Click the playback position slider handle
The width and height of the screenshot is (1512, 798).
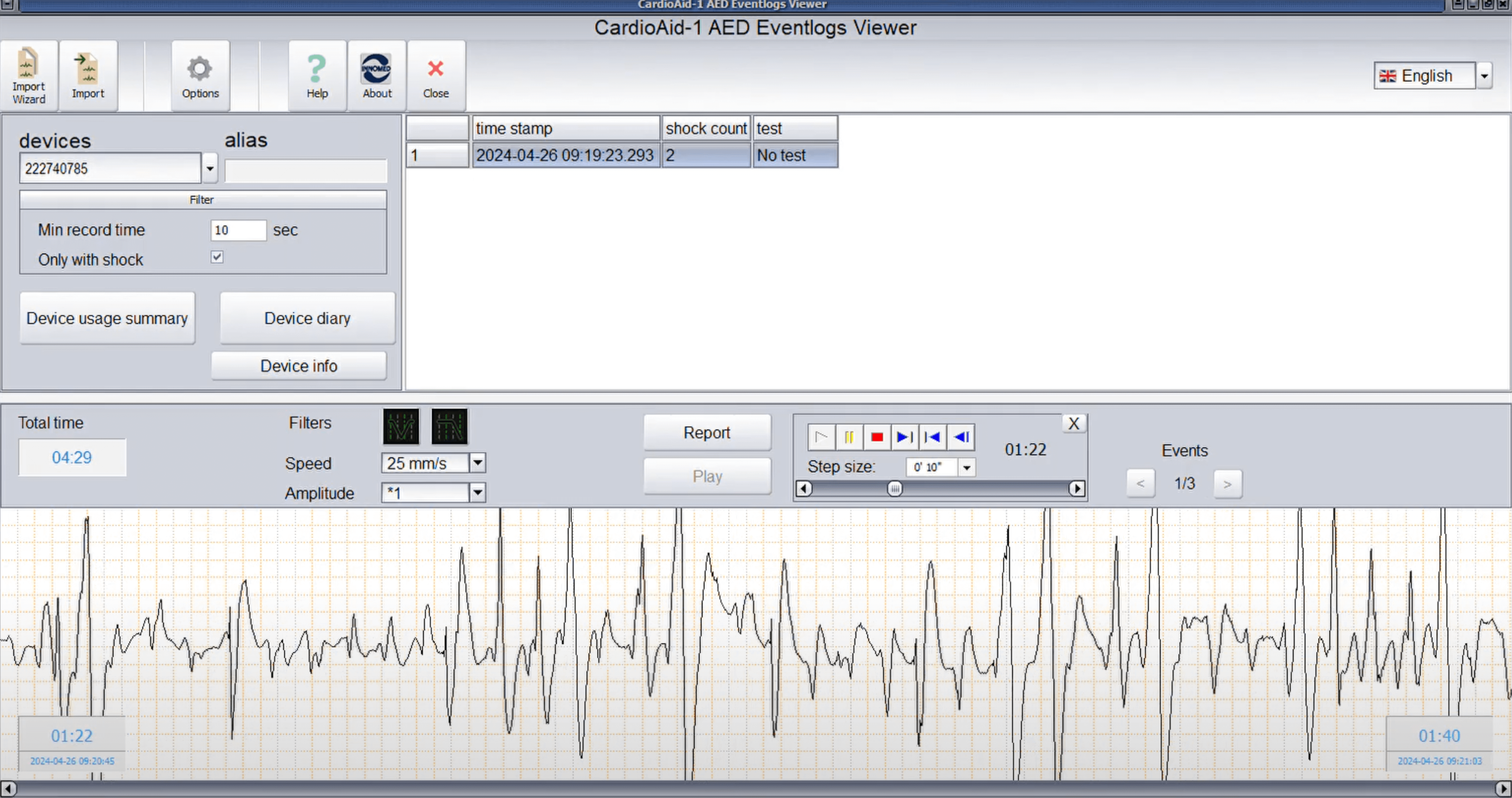pyautogui.click(x=894, y=489)
